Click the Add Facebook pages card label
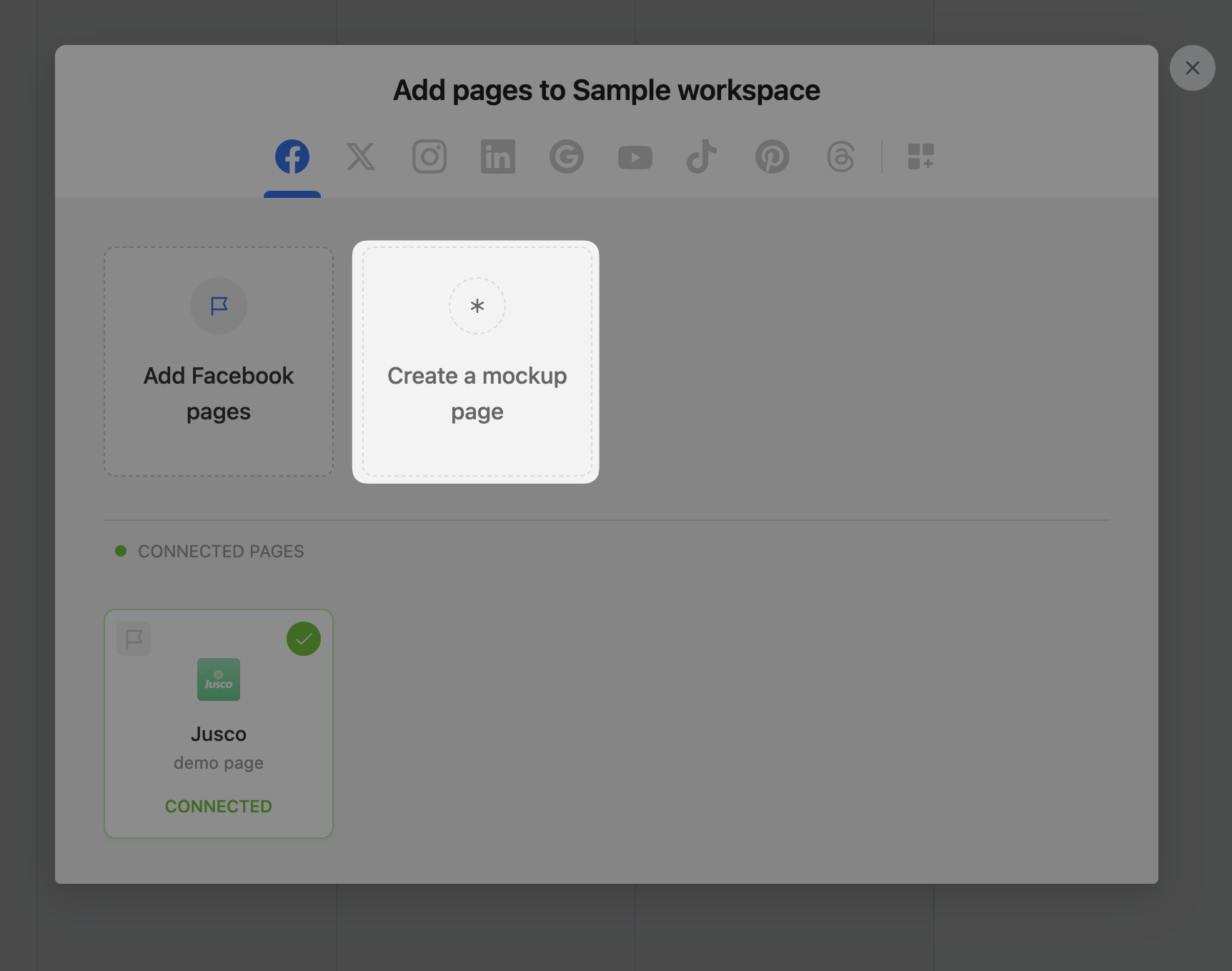Screen dimensions: 1232x971 (x=219, y=393)
